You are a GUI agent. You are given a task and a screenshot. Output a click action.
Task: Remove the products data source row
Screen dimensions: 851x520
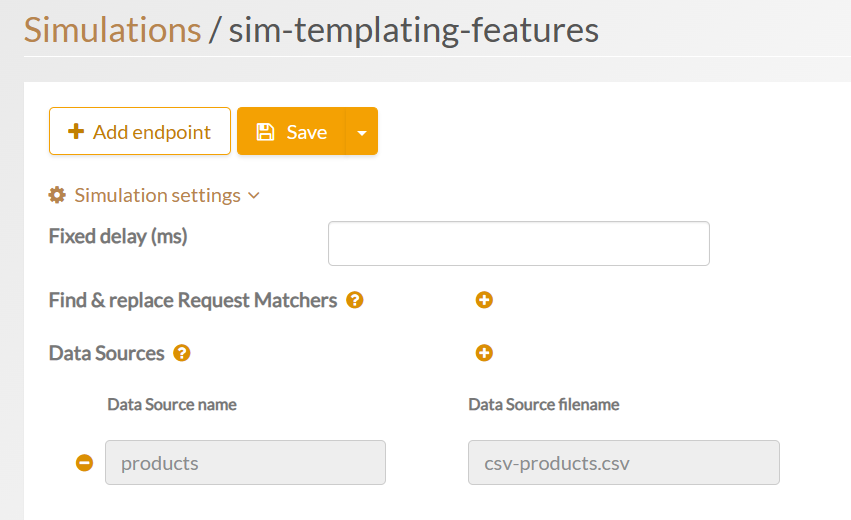point(85,463)
